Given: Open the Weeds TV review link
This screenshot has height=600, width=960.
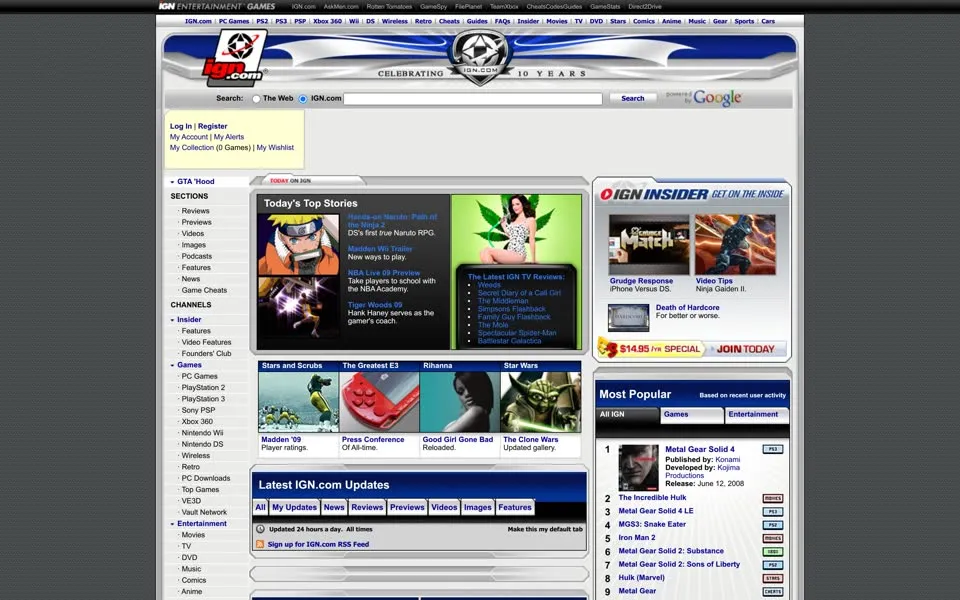Looking at the screenshot, I should coord(489,285).
